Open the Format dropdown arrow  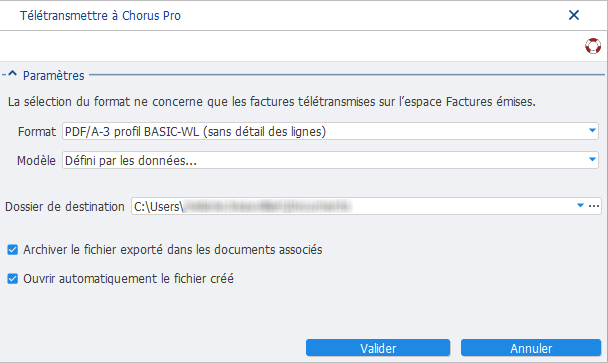[592, 131]
